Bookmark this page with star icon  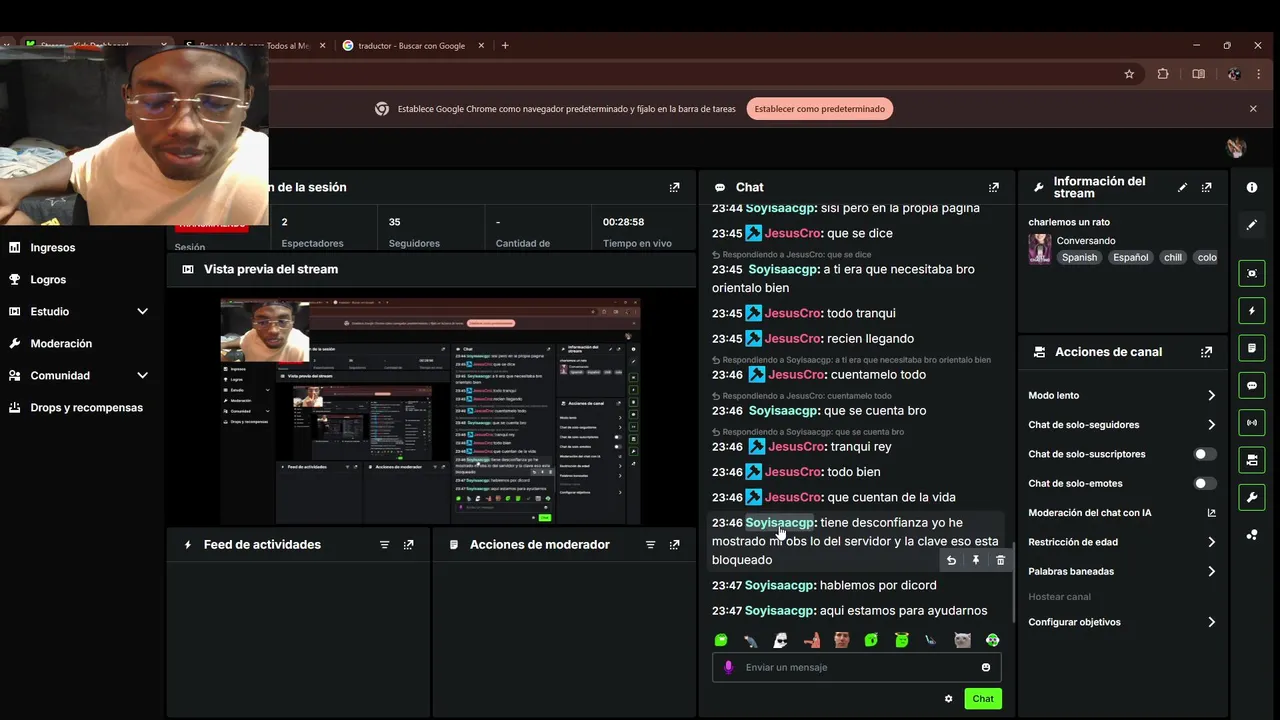1129,74
